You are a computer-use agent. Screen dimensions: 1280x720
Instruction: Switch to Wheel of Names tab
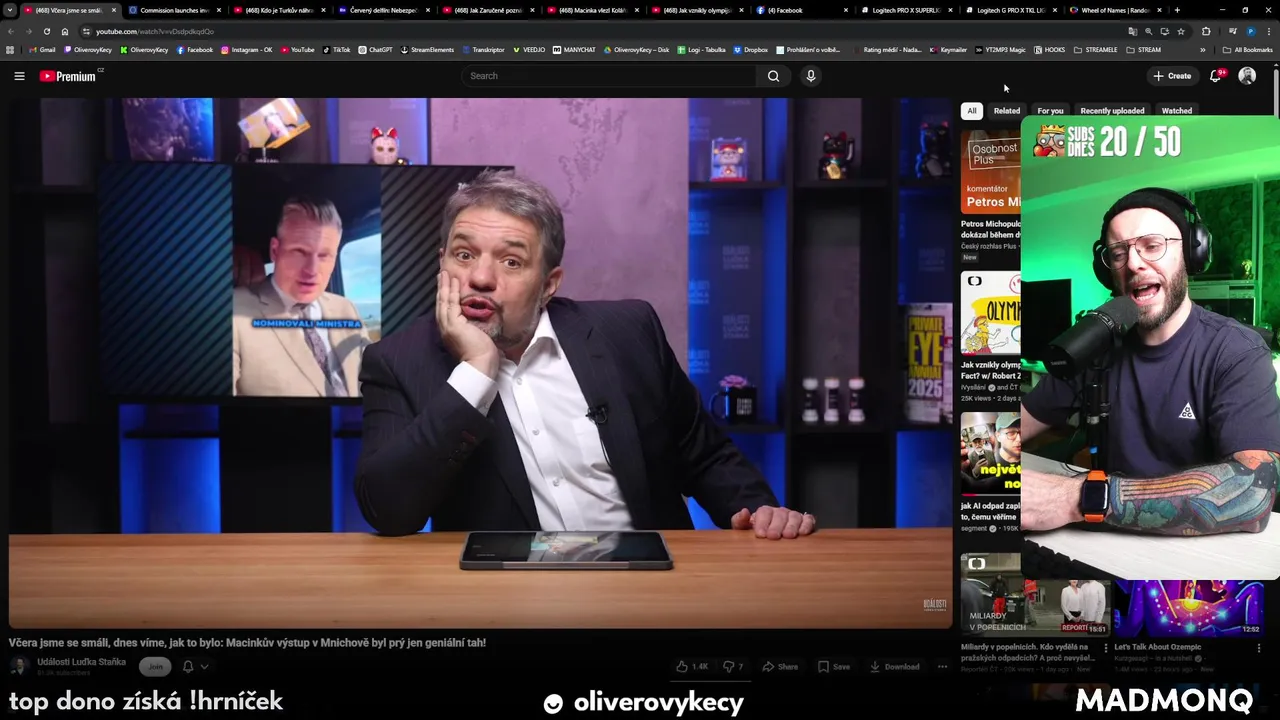tap(1114, 10)
